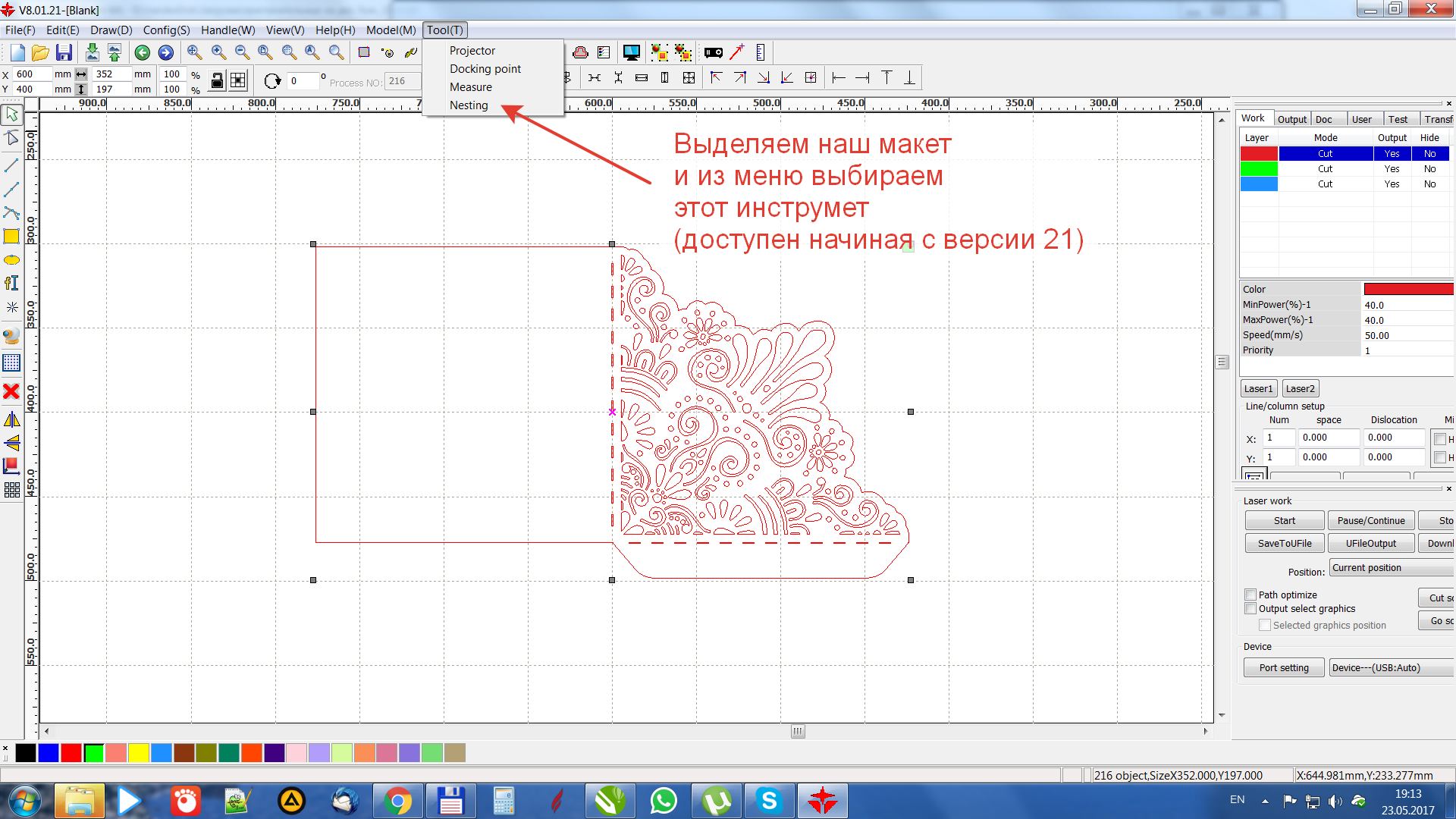Screen dimensions: 1456x819
Task: Click the undo green arrow icon
Action: pos(142,52)
